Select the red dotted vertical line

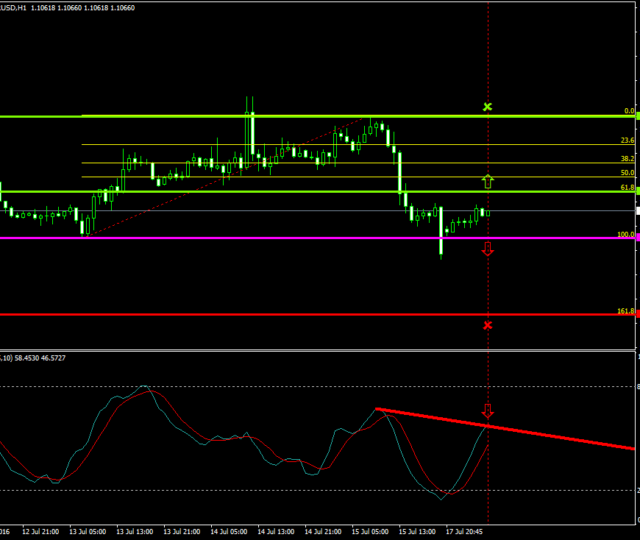click(x=488, y=60)
